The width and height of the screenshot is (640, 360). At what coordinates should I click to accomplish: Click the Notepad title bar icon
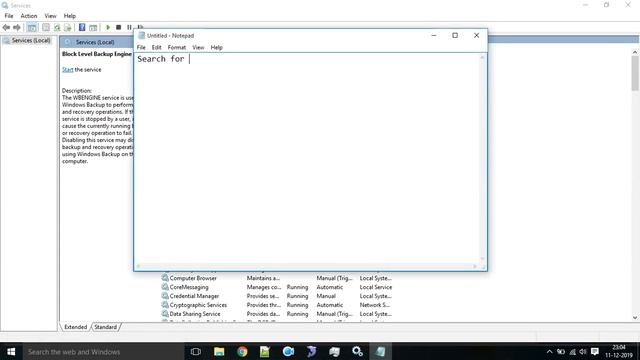click(x=141, y=36)
